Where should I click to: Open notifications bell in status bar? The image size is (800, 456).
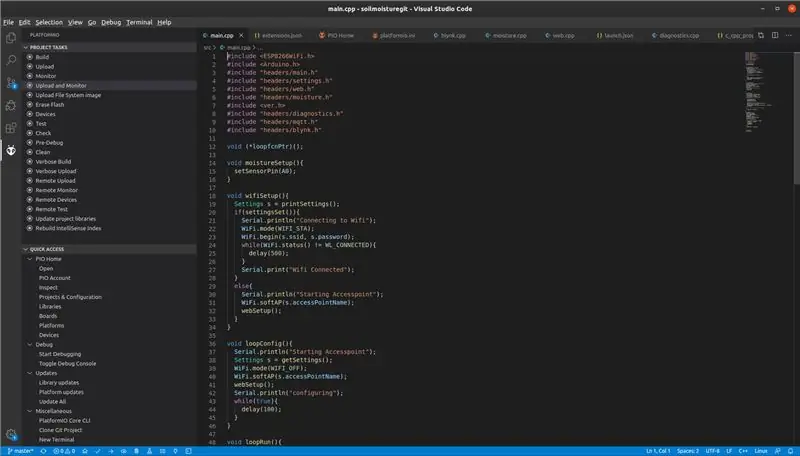point(790,451)
